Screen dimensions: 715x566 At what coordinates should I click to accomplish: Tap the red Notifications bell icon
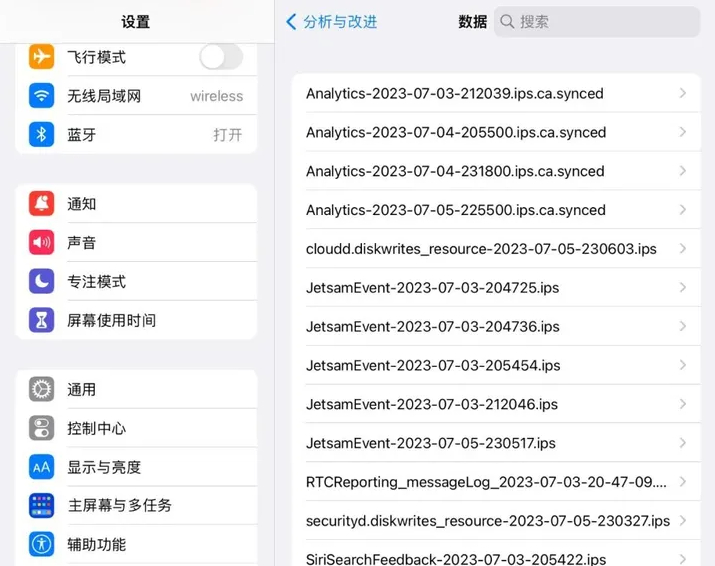[41, 204]
